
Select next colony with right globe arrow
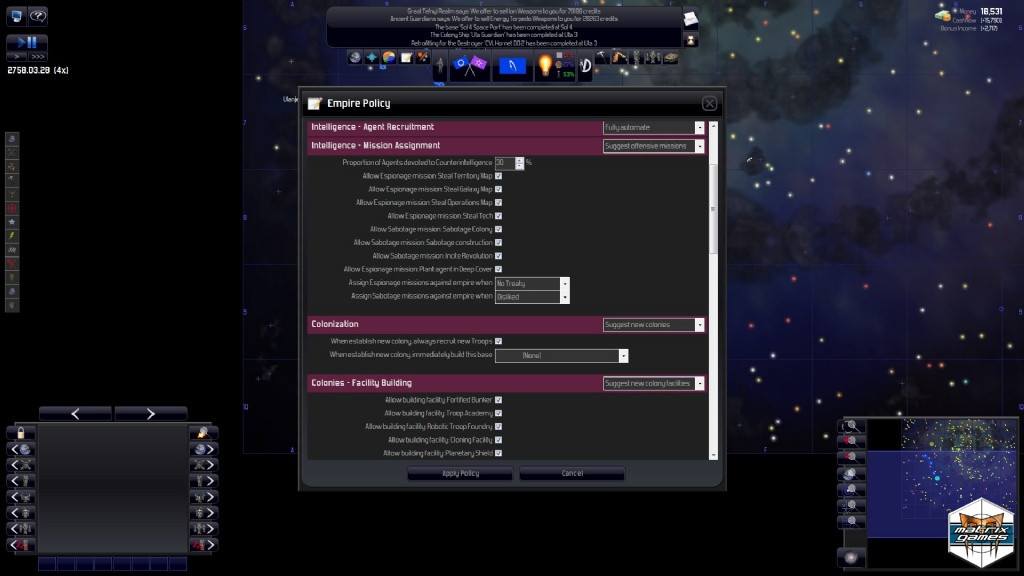(x=204, y=449)
